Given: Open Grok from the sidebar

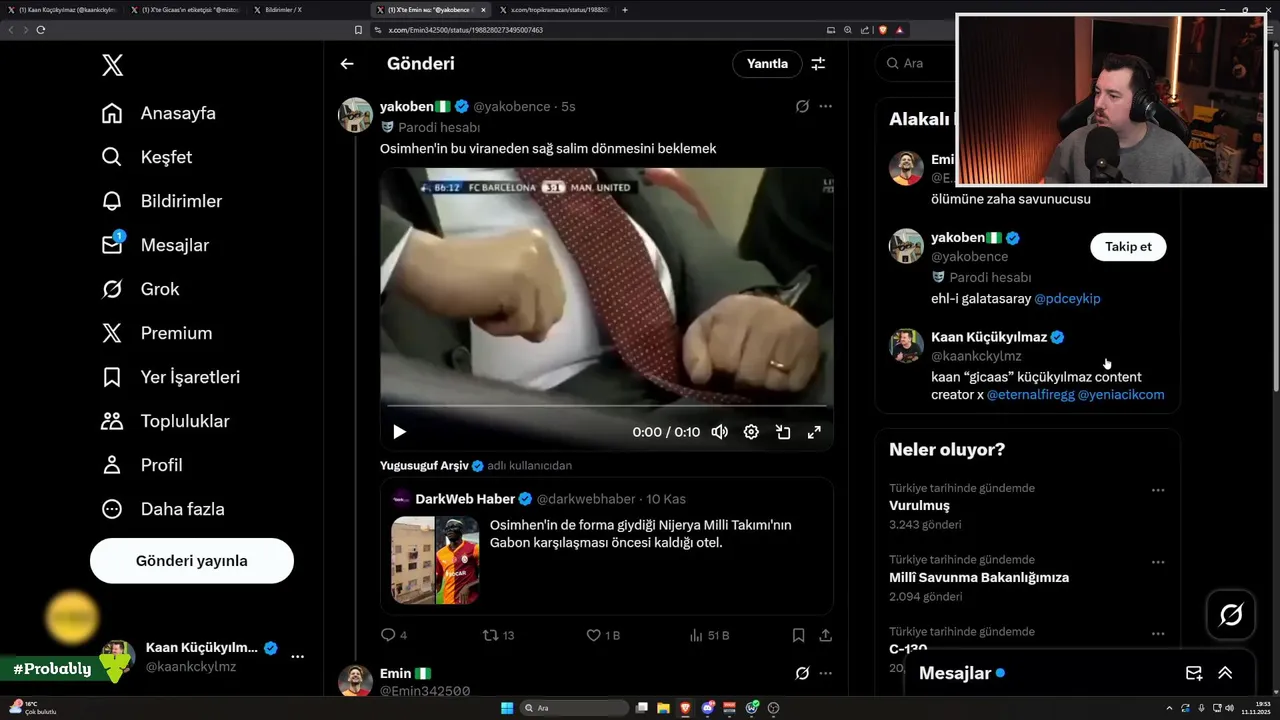Looking at the screenshot, I should click(x=141, y=289).
